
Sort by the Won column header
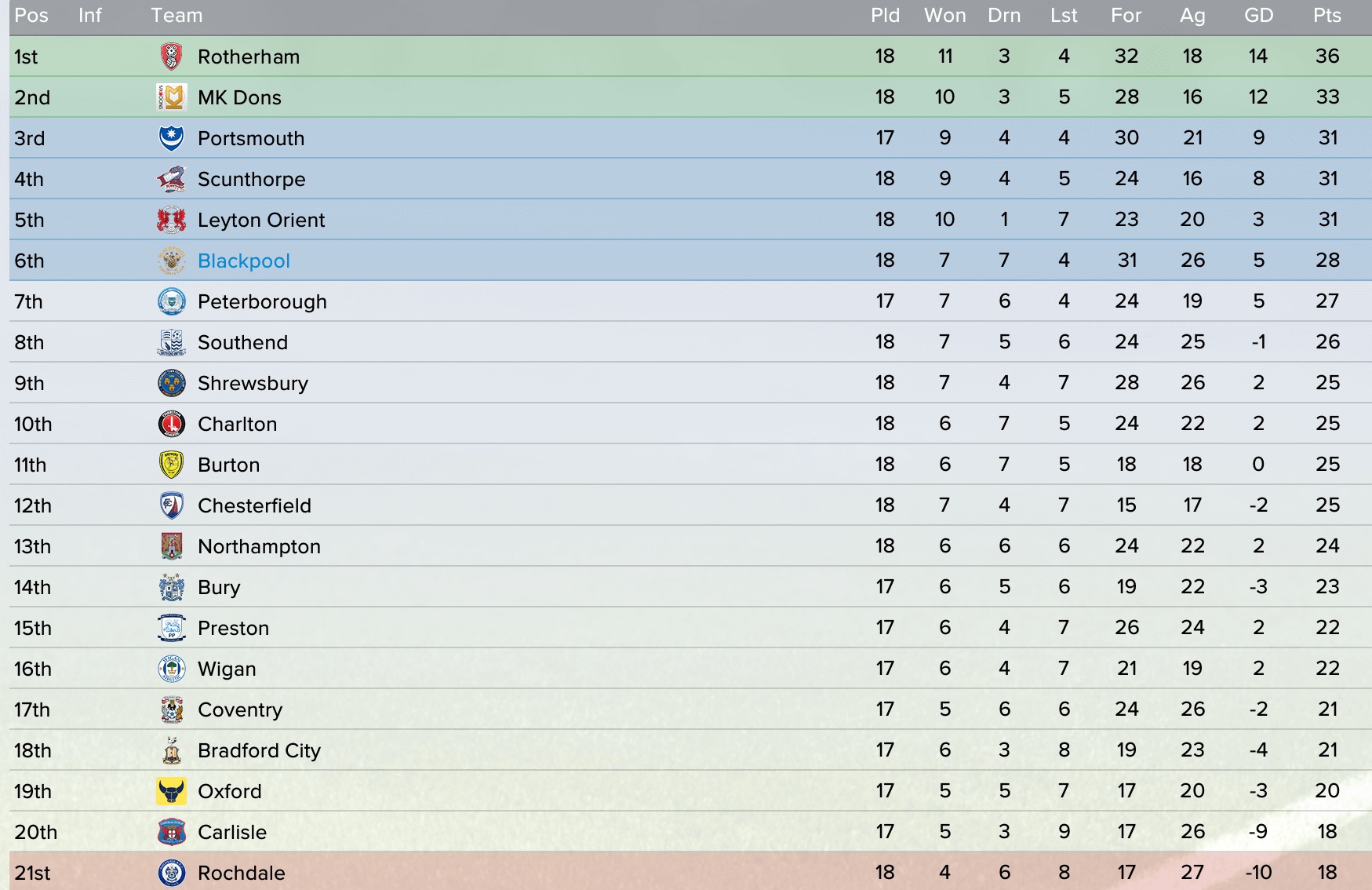944,16
